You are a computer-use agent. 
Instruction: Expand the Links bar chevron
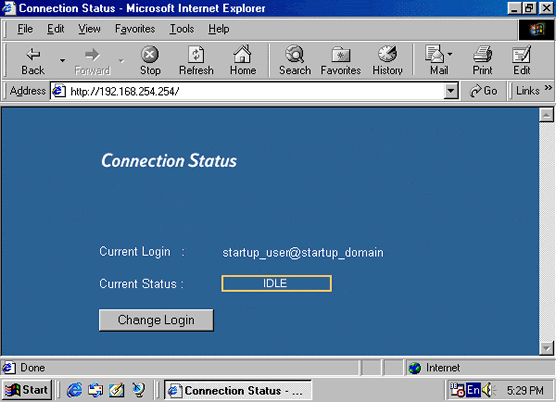[x=548, y=87]
